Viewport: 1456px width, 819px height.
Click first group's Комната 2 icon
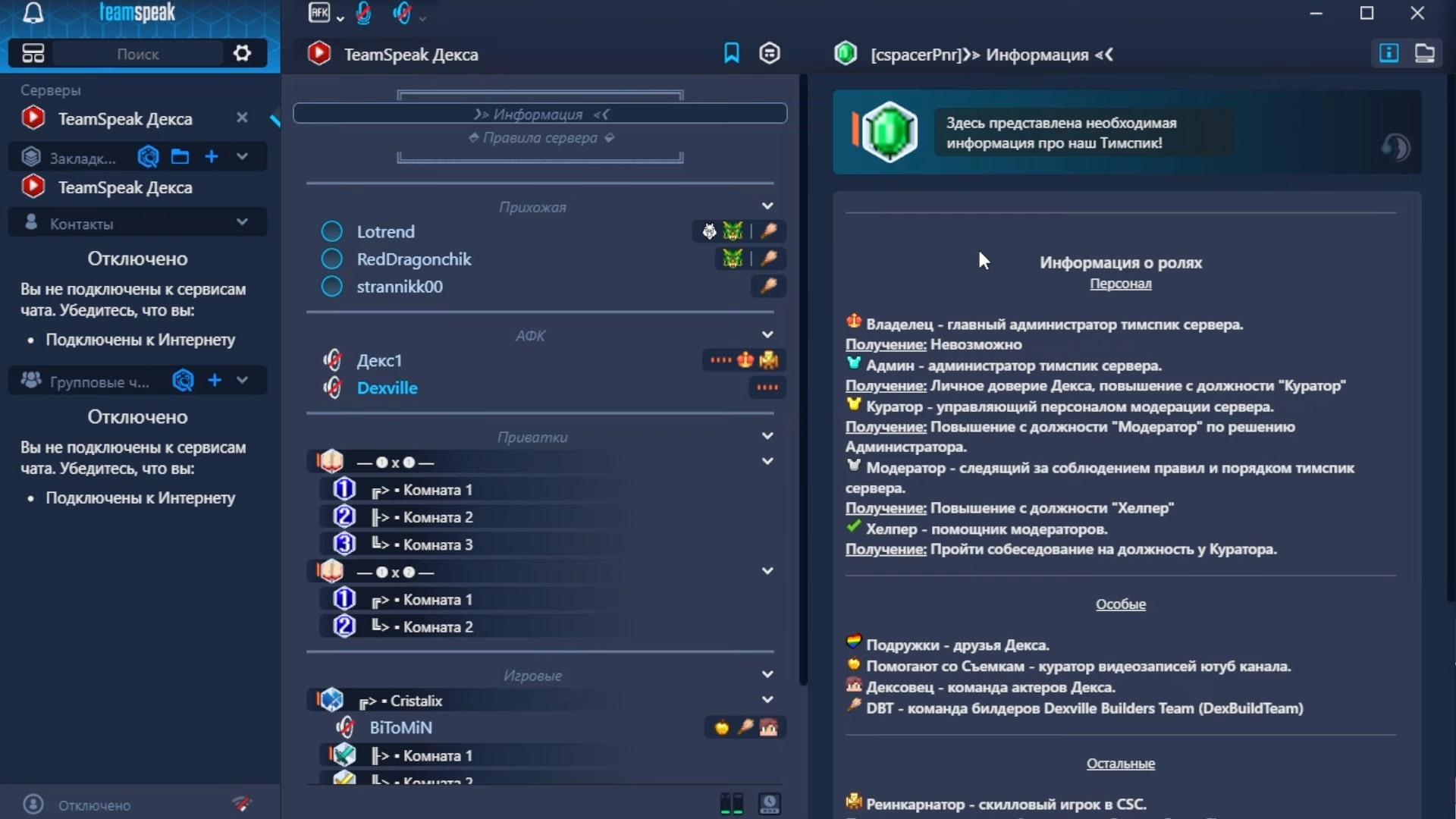(344, 516)
